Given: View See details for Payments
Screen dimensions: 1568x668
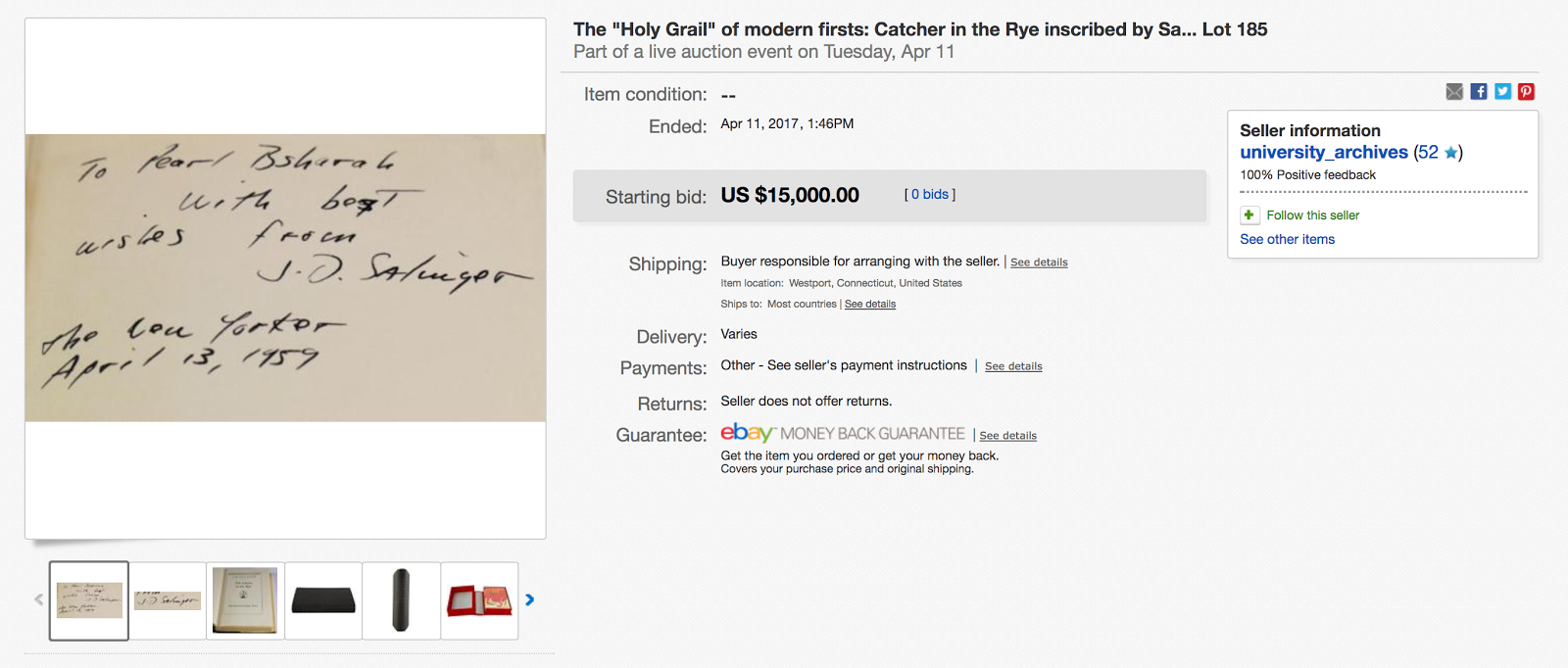Looking at the screenshot, I should (x=1013, y=366).
